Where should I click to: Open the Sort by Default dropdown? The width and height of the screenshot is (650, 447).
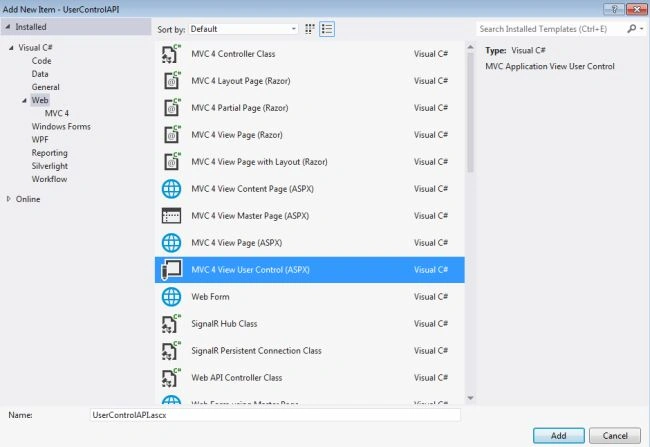click(243, 29)
